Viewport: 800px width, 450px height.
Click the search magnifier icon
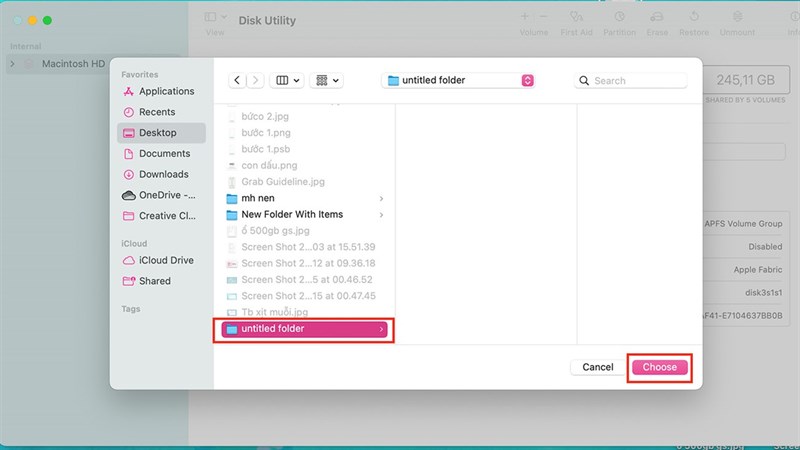click(x=584, y=81)
